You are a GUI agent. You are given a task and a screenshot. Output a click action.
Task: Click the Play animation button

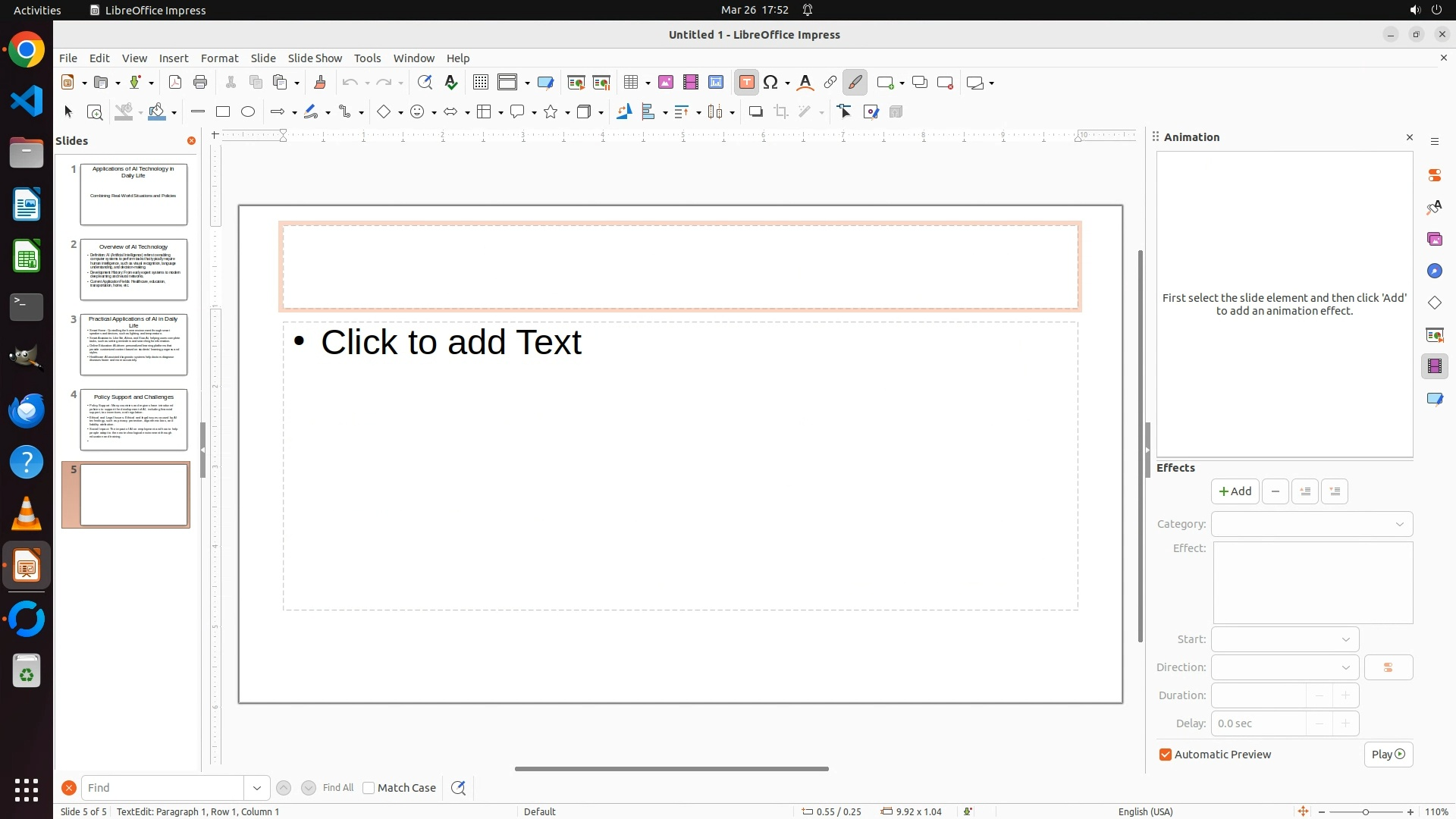point(1388,755)
